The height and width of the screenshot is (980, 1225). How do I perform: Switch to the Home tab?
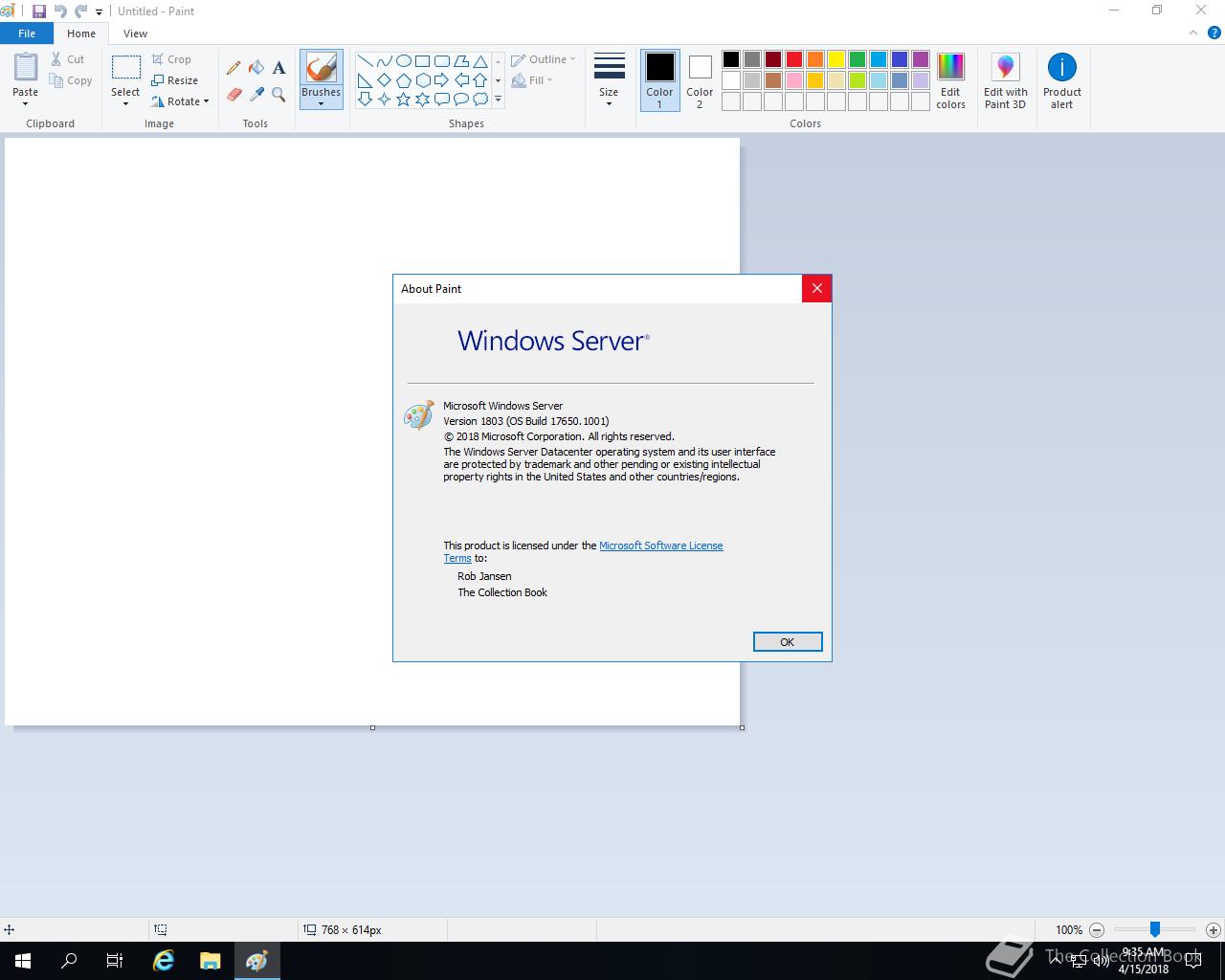pos(81,33)
